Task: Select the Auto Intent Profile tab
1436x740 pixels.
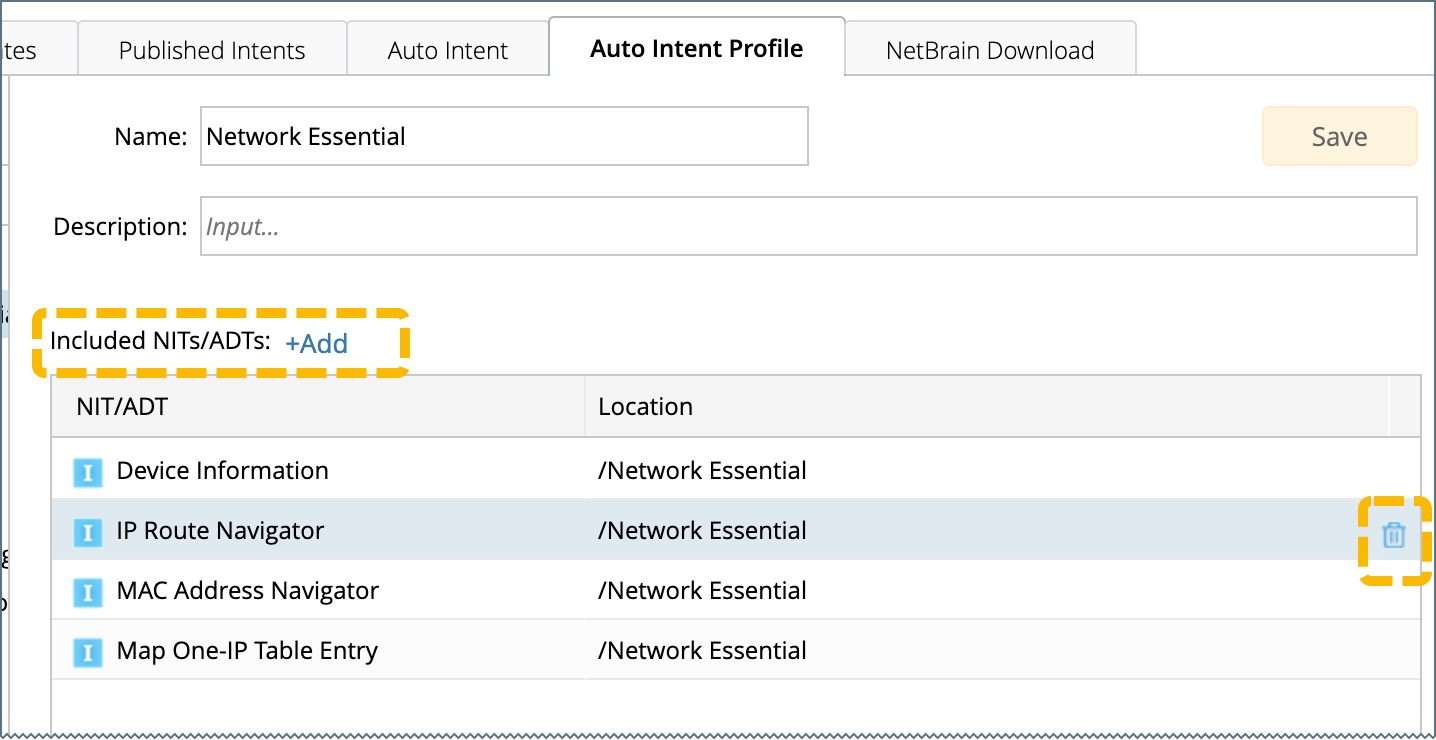Action: click(696, 49)
